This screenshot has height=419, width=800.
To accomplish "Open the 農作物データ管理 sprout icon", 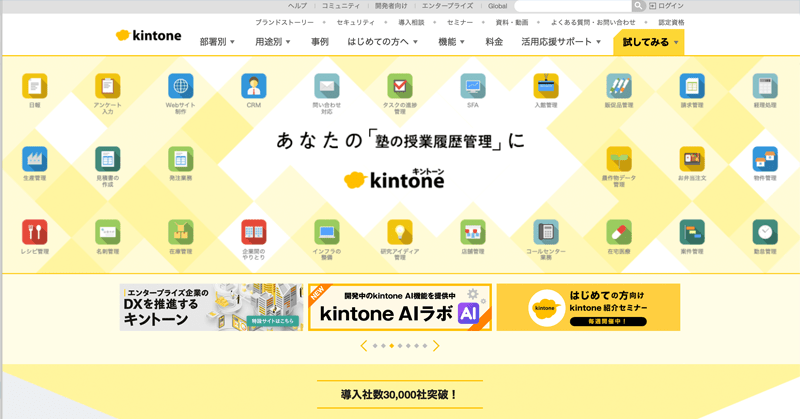I will (x=619, y=159).
